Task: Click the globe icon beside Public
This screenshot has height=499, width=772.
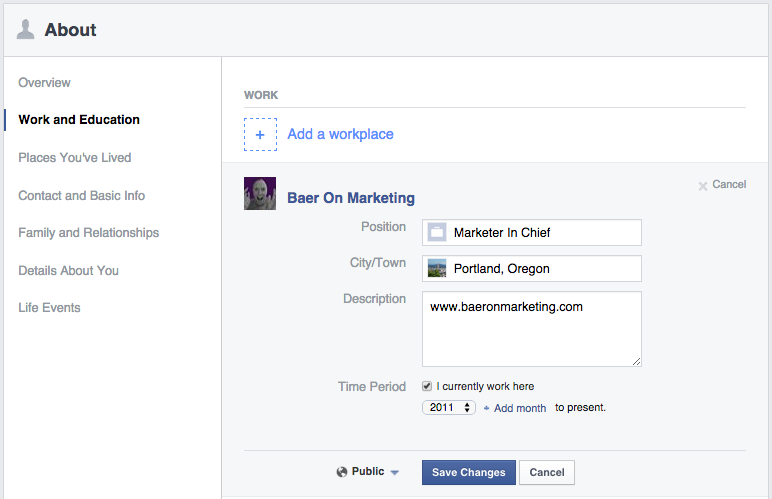Action: (342, 472)
